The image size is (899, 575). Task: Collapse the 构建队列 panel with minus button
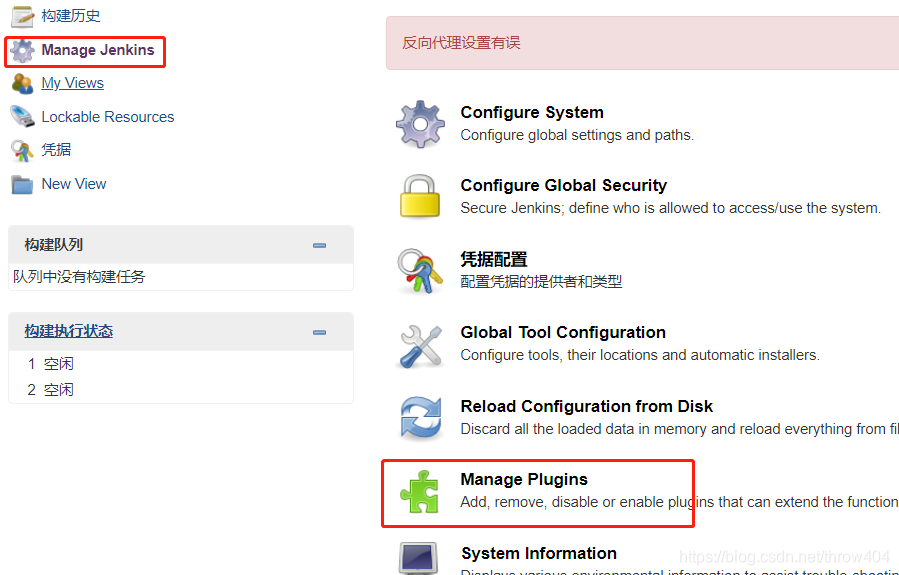click(319, 245)
